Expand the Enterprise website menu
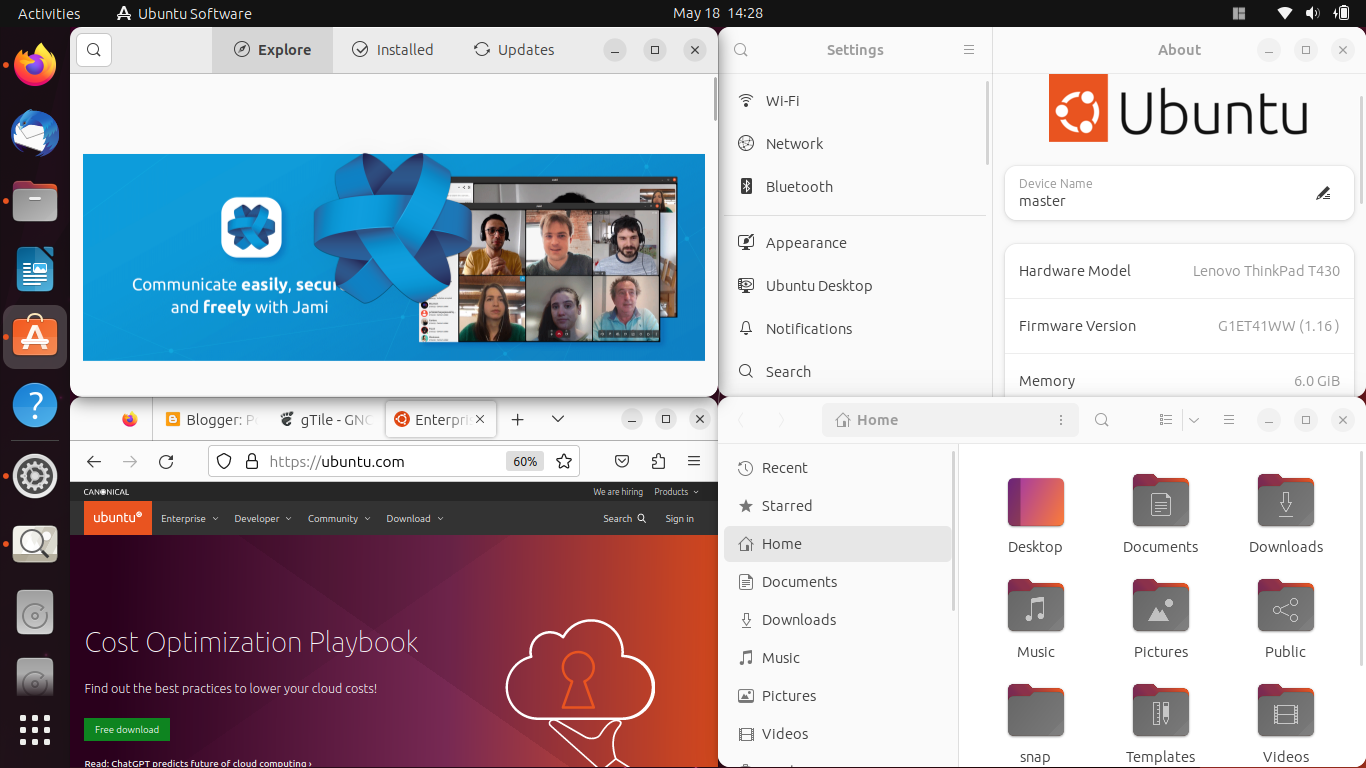The width and height of the screenshot is (1366, 768). click(x=189, y=519)
